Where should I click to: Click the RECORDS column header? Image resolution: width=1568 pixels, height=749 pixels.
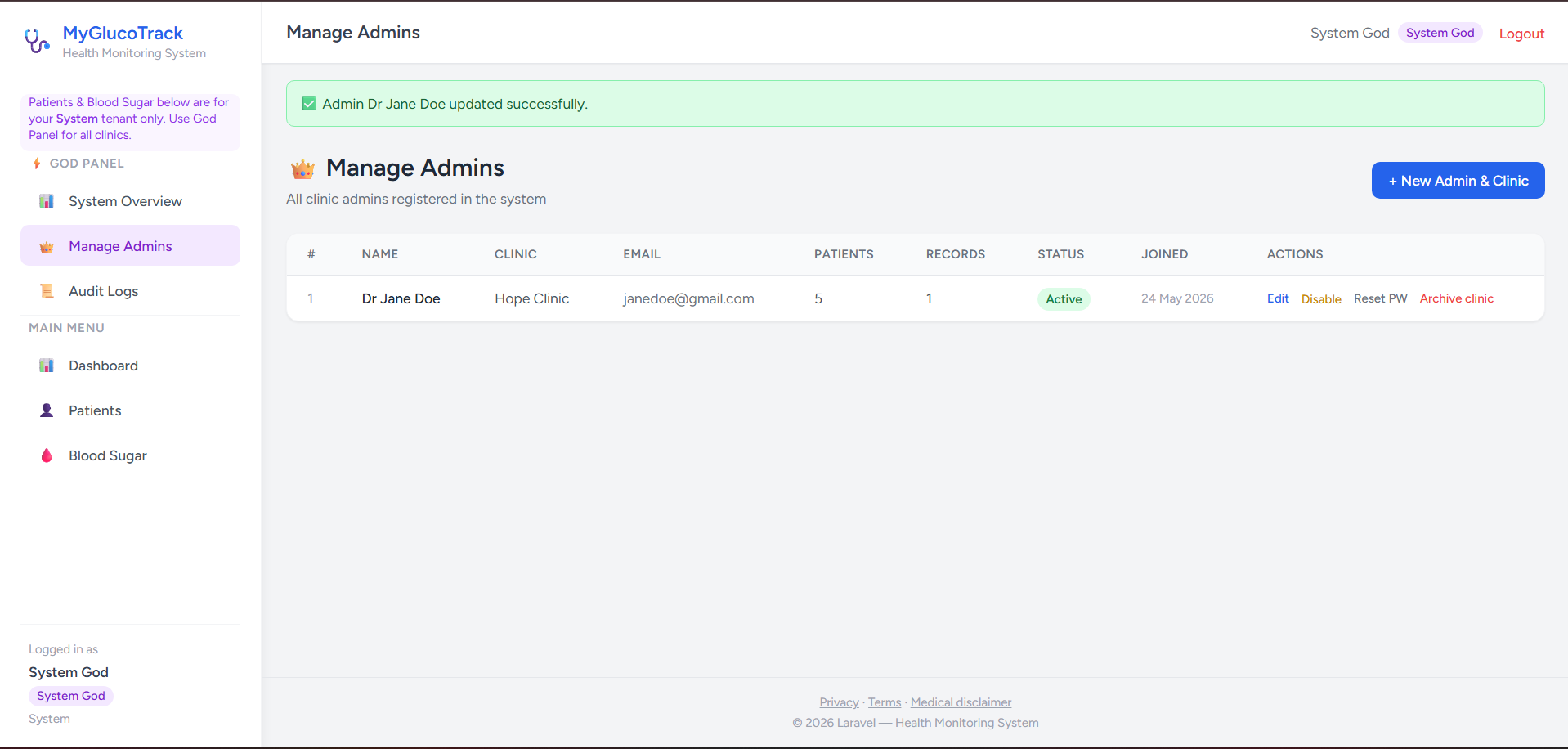pyautogui.click(x=956, y=254)
